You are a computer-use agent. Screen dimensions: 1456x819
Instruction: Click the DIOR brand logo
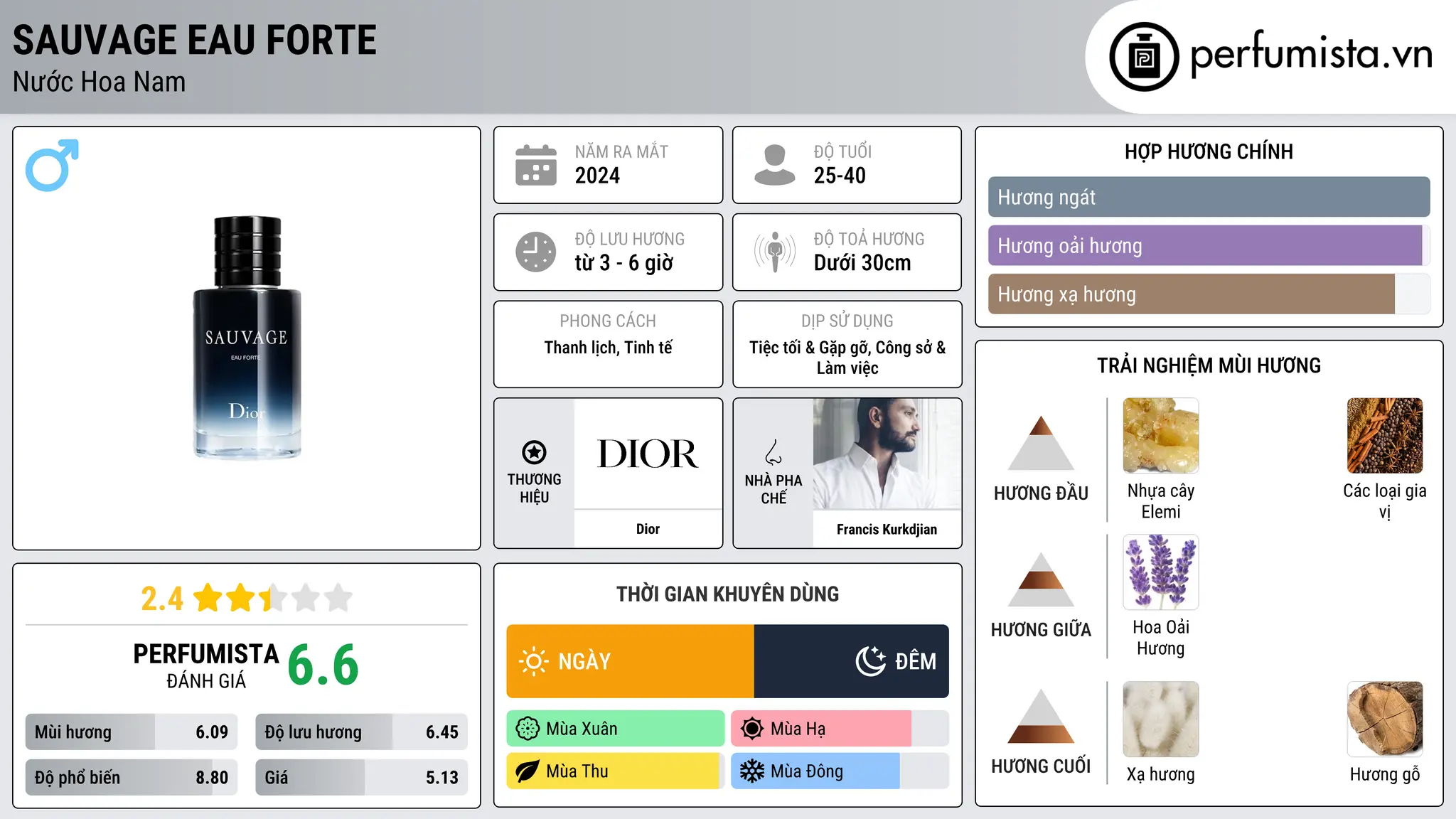[x=648, y=454]
